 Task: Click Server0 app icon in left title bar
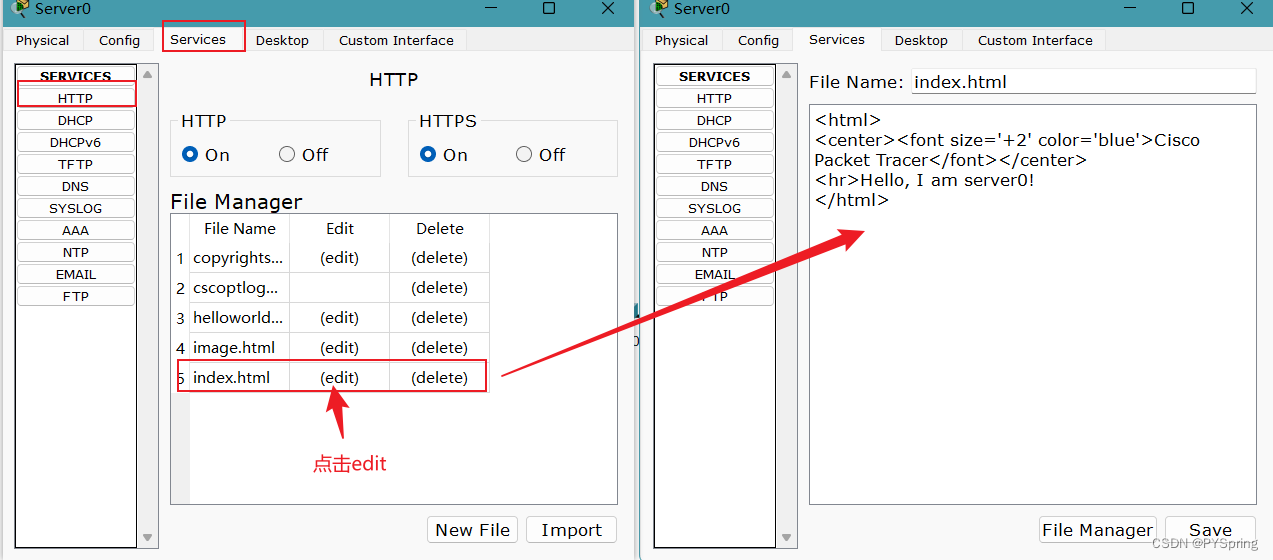tap(20, 8)
